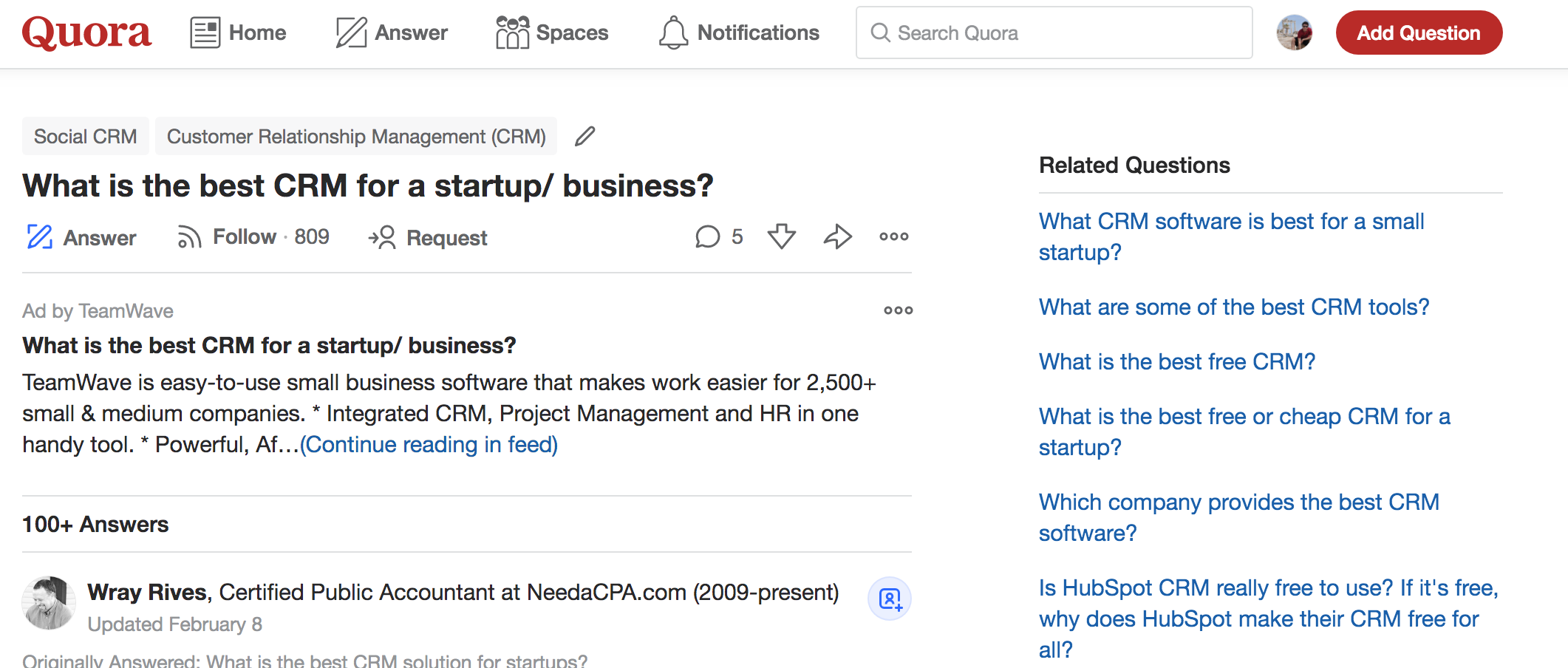This screenshot has height=668, width=1568.
Task: Click the Search Quora field
Action: tap(1054, 33)
